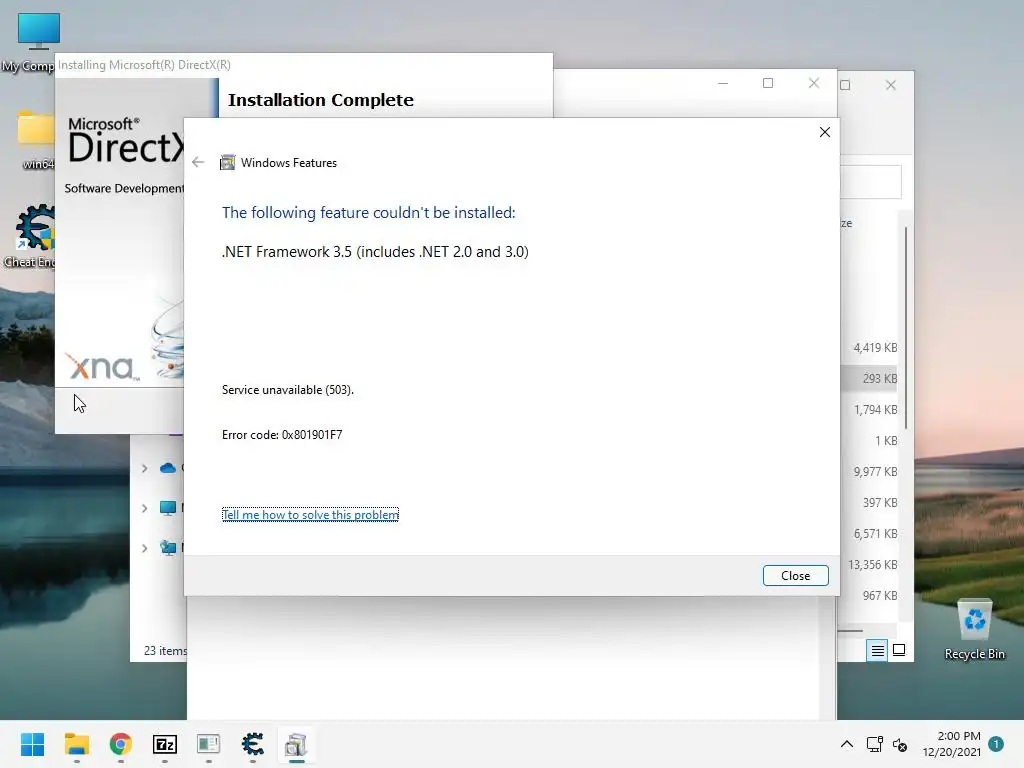The image size is (1024, 768).
Task: Expand the OneDrive node in Explorer sidebar
Action: click(x=144, y=468)
